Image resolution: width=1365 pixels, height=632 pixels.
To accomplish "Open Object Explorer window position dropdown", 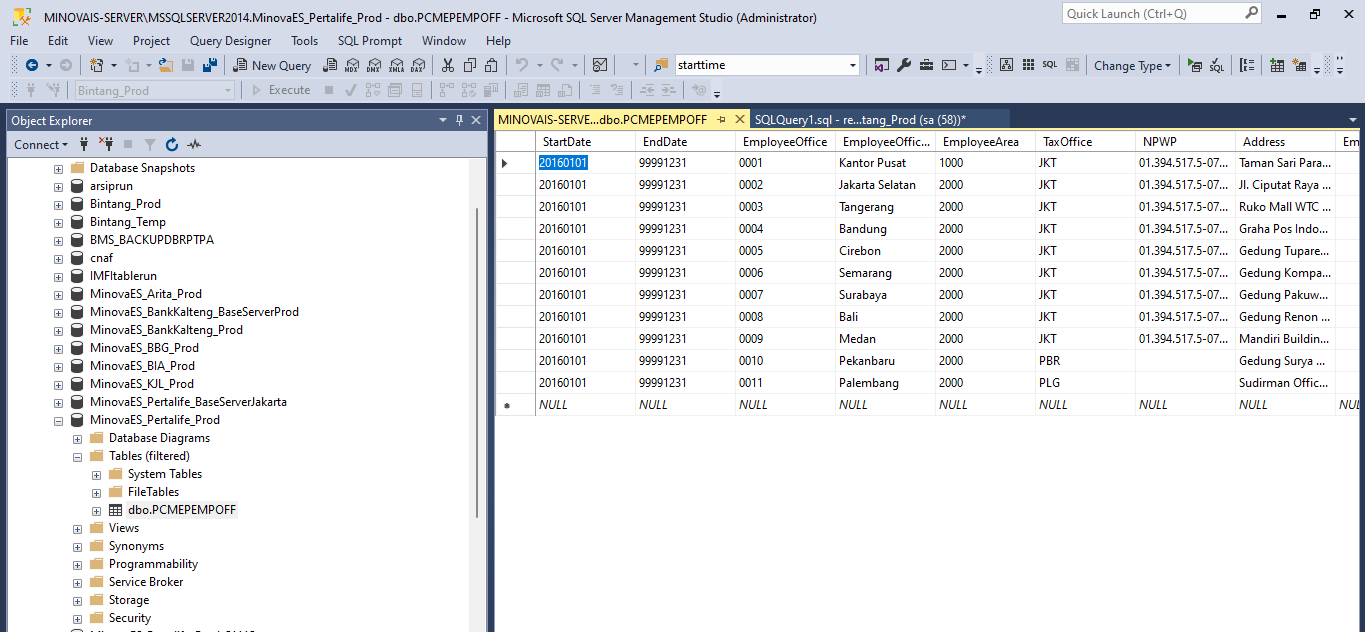I will point(444,120).
